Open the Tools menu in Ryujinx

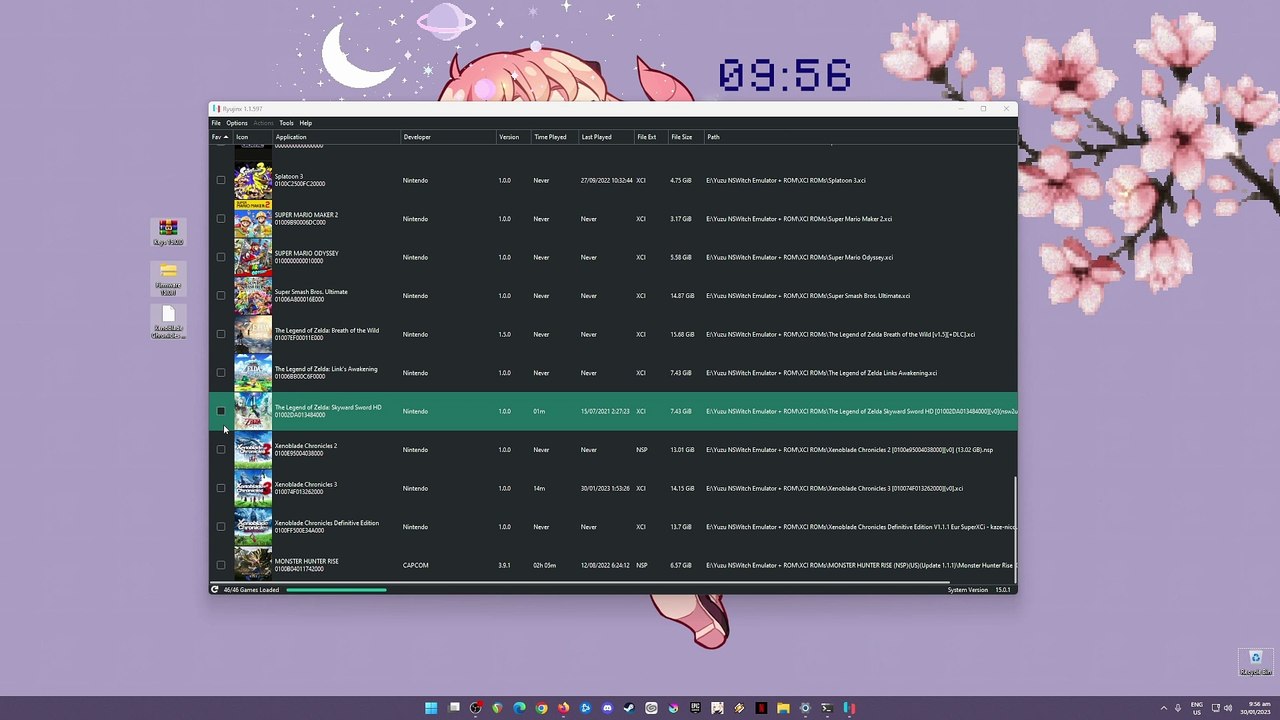point(286,123)
